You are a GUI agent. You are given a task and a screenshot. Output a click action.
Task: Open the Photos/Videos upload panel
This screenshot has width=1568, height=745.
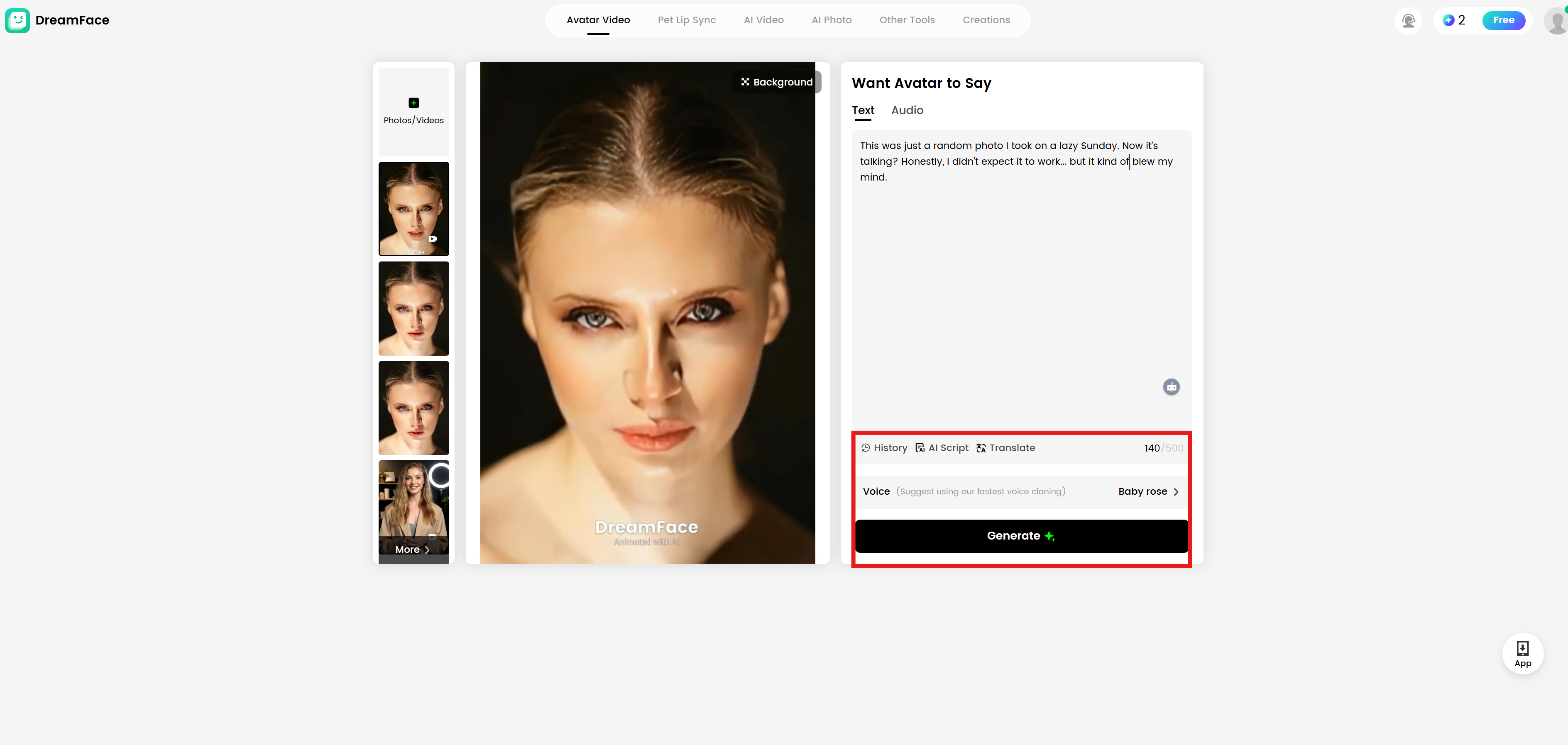point(413,110)
